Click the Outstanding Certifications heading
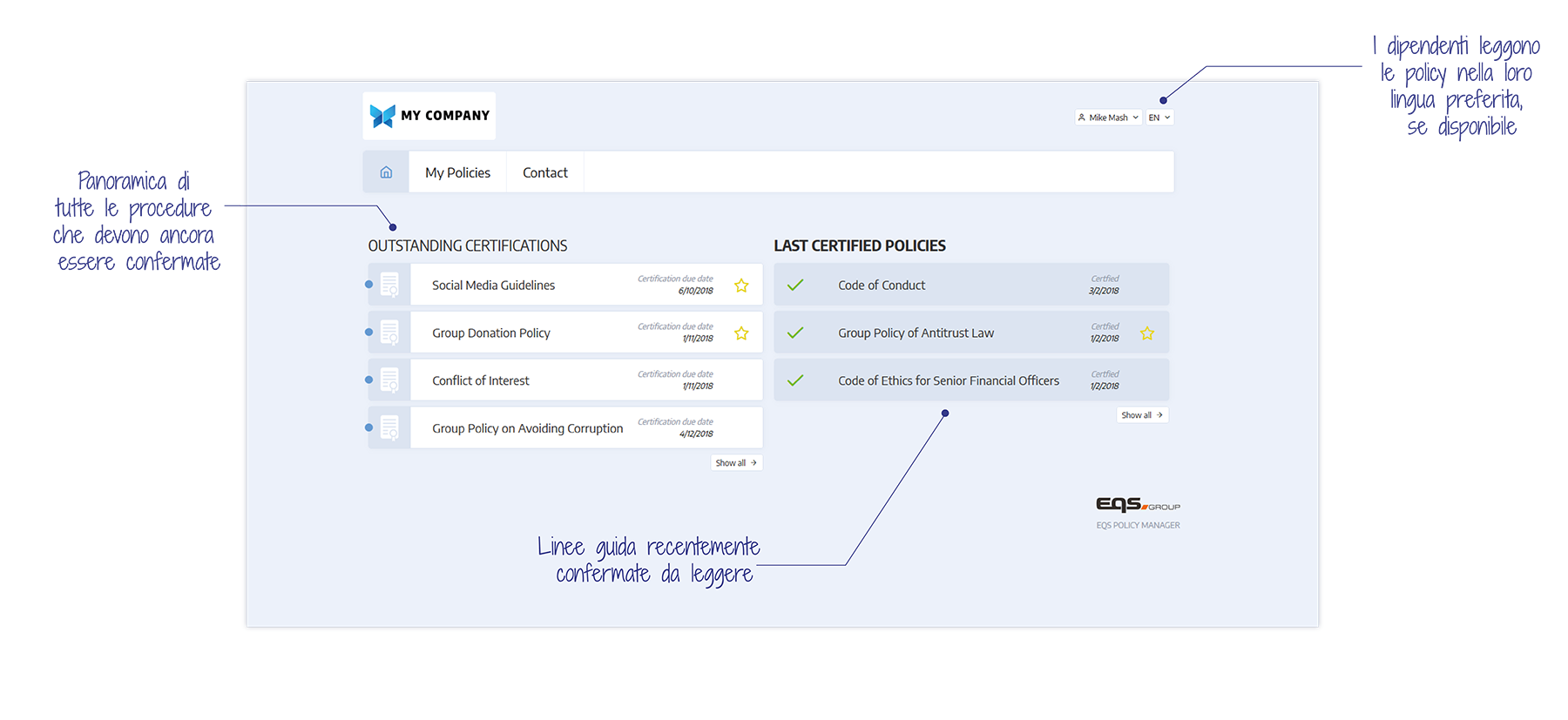The height and width of the screenshot is (720, 1568). pyautogui.click(x=468, y=246)
